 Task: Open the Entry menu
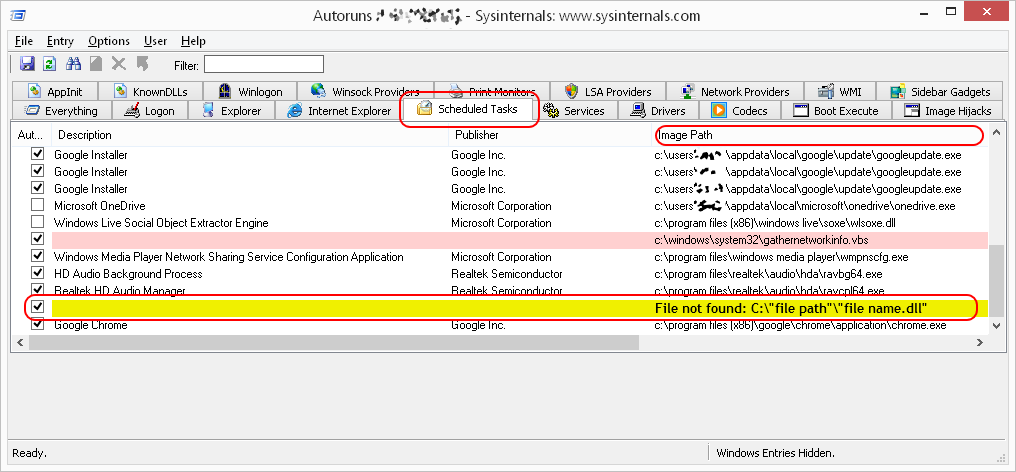(x=60, y=41)
